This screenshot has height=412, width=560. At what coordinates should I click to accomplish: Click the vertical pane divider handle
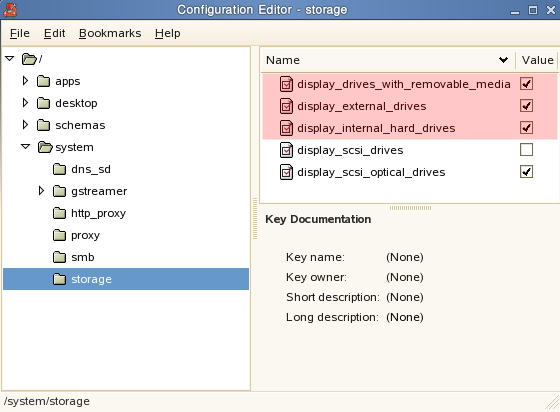click(255, 218)
